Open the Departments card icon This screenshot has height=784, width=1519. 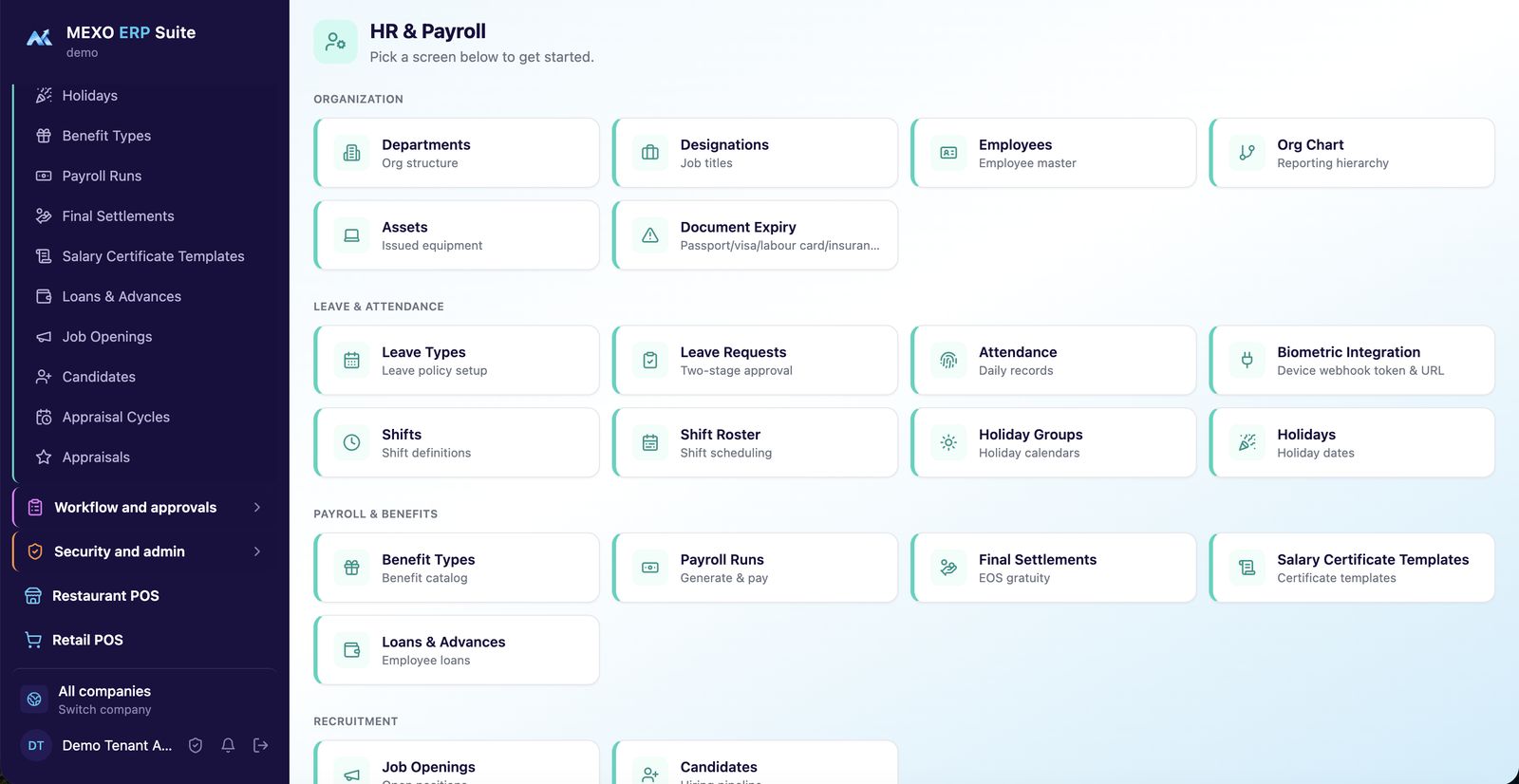pos(351,153)
